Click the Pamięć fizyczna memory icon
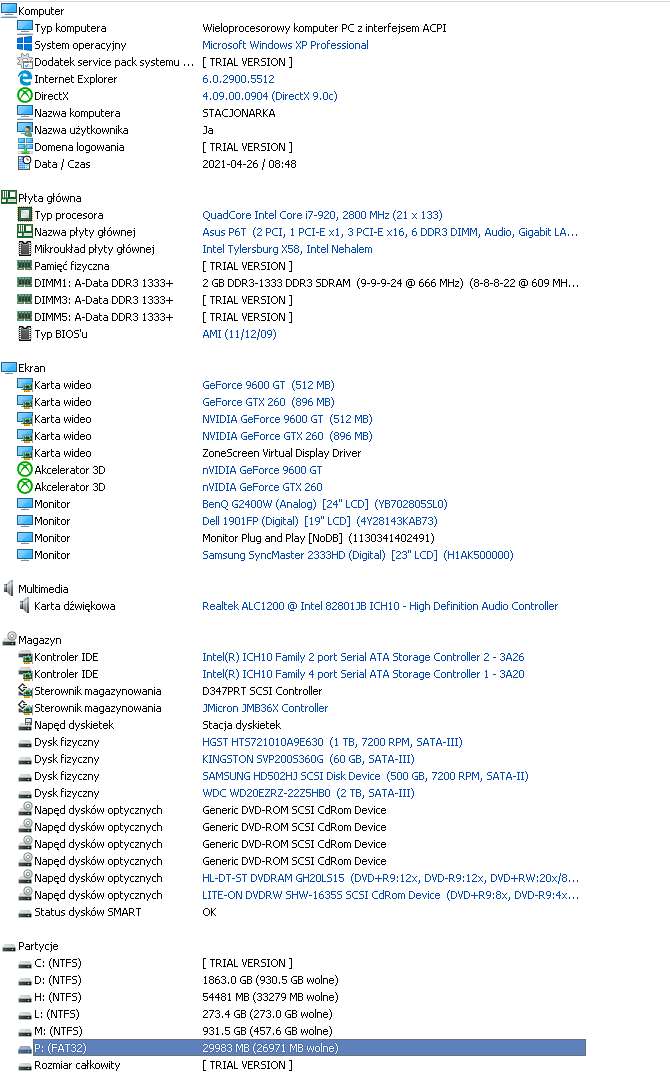Screen dimensions: 670x1086 pos(25,265)
